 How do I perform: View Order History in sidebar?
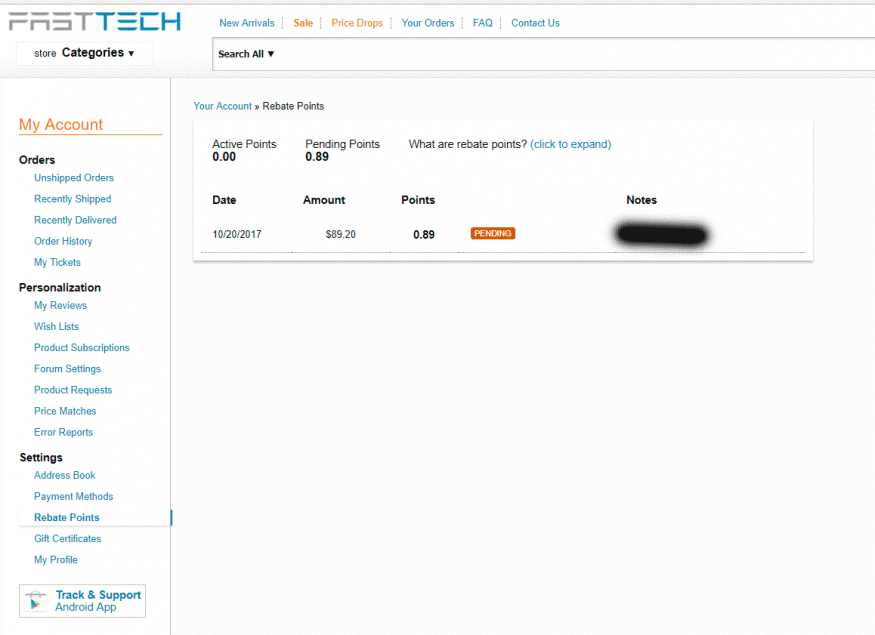[63, 241]
